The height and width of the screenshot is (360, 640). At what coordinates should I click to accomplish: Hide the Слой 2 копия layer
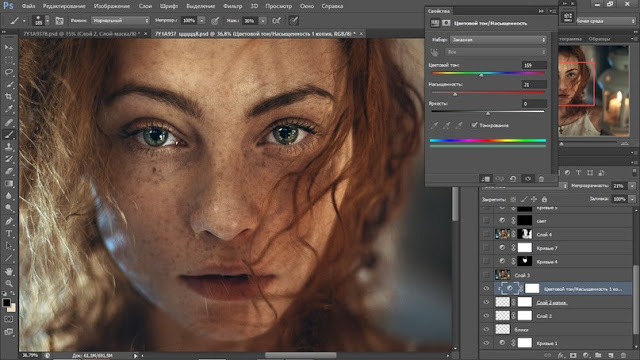[x=486, y=302]
